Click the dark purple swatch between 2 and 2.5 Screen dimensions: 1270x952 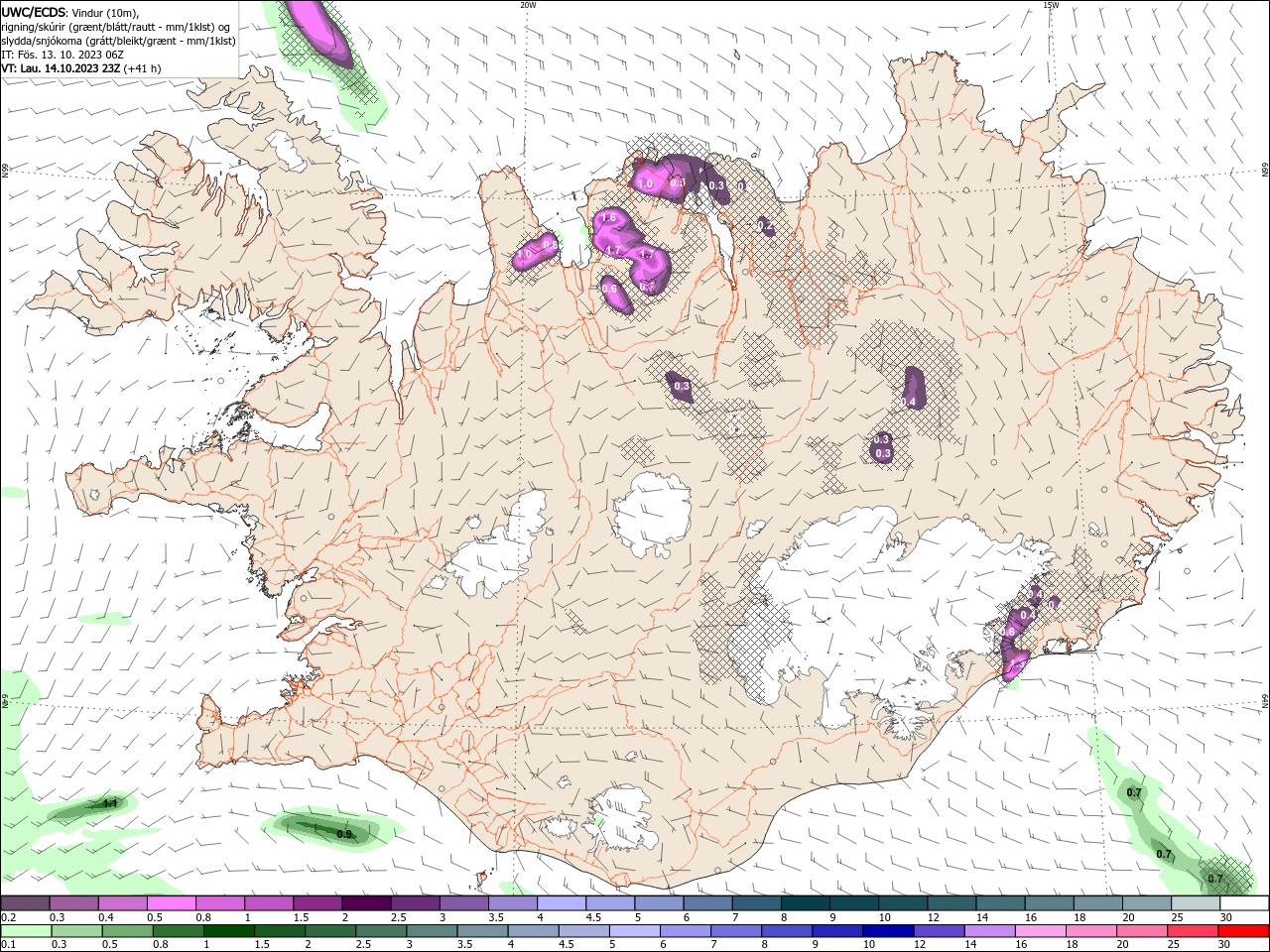coord(366,903)
